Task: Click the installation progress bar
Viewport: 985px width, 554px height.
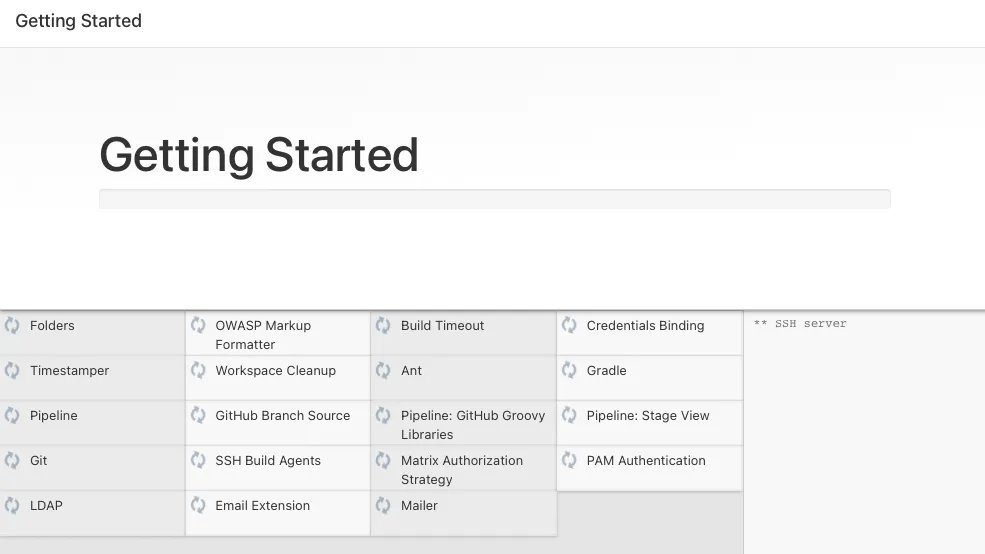Action: click(494, 199)
